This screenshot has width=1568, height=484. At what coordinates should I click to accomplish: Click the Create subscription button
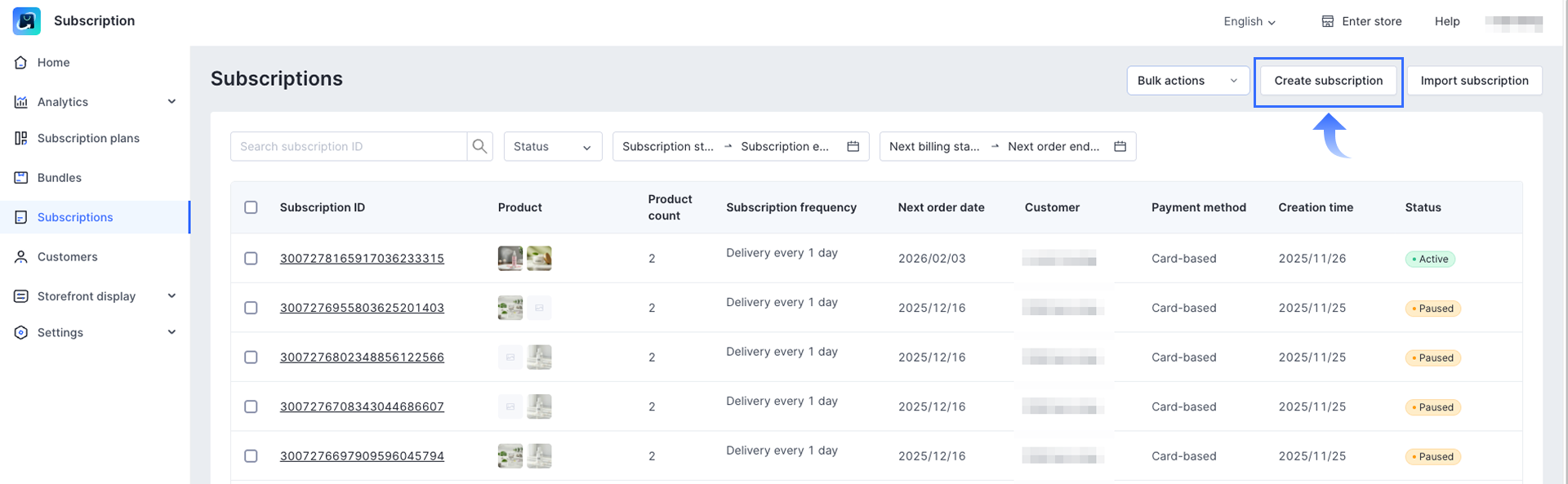[1328, 81]
